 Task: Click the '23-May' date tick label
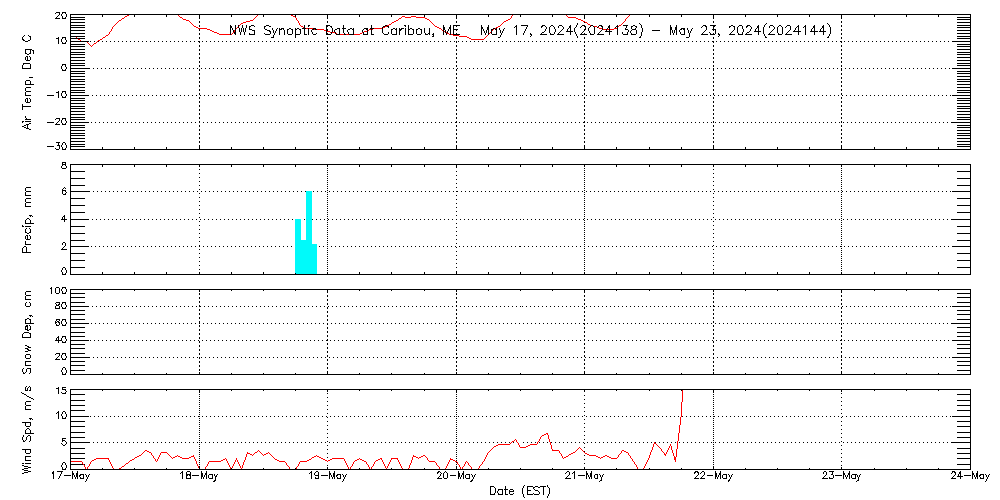tap(842, 476)
